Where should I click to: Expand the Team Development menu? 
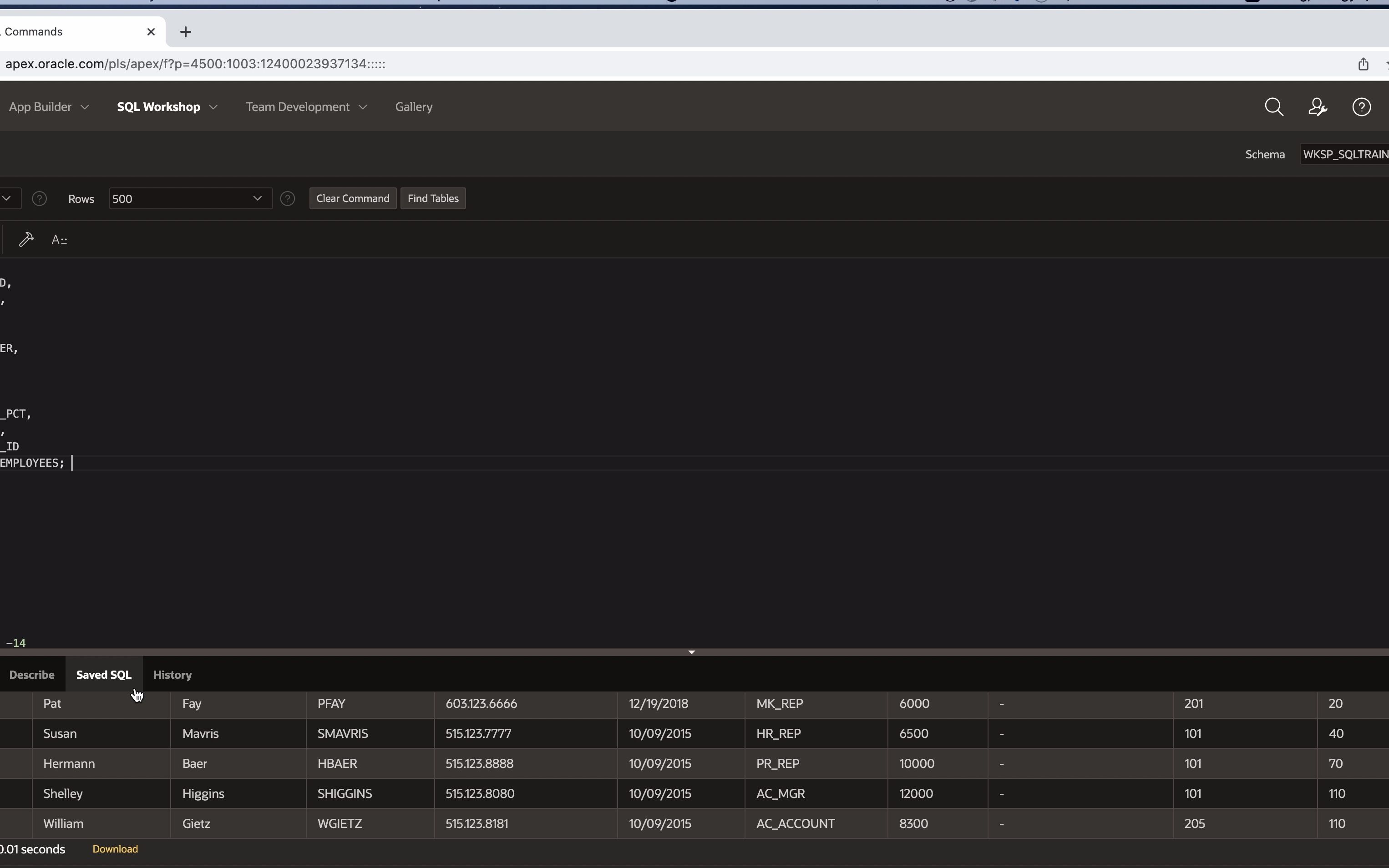point(306,107)
